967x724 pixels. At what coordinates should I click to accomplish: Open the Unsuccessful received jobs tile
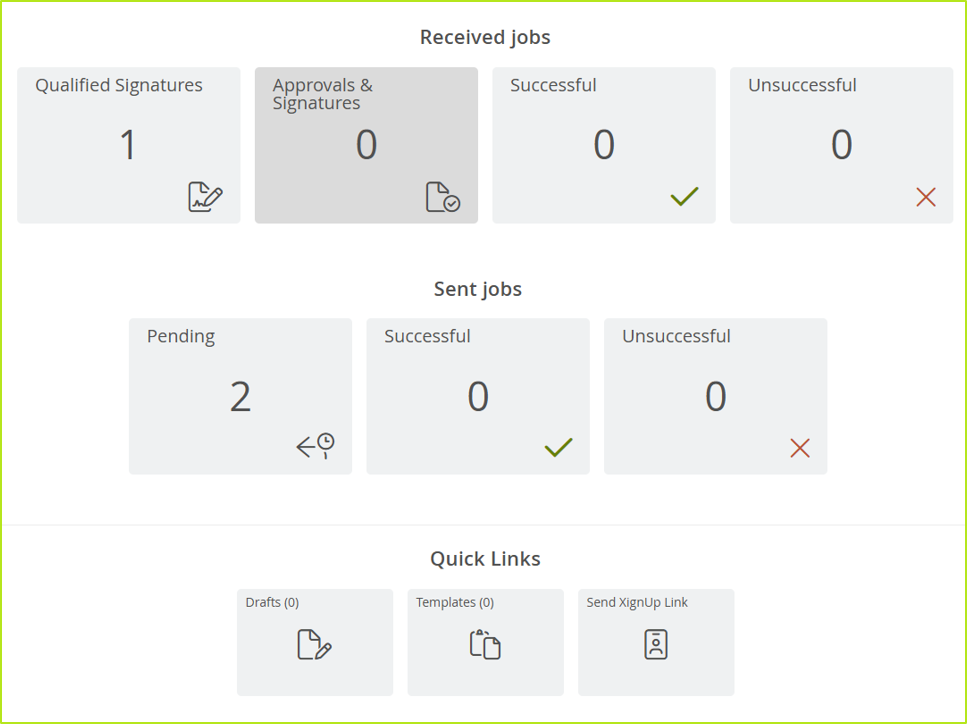coord(841,144)
